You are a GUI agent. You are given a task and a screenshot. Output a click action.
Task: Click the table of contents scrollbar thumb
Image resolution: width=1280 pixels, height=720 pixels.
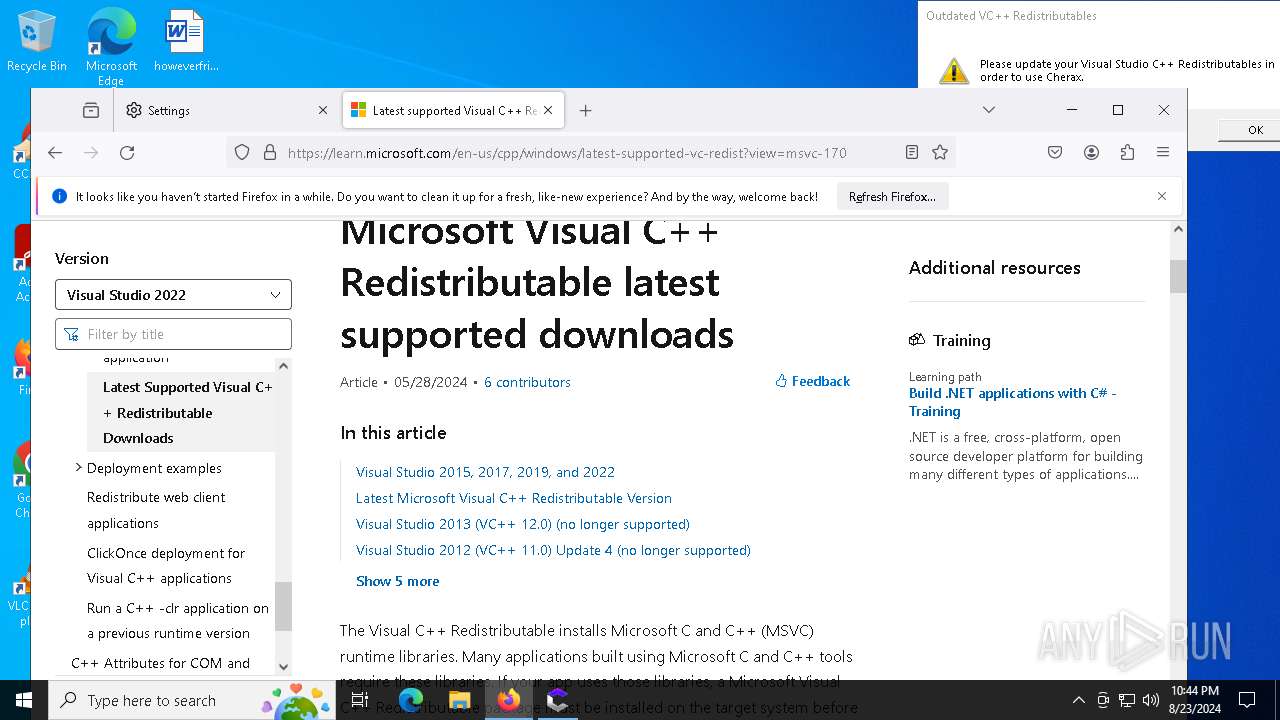click(x=283, y=606)
